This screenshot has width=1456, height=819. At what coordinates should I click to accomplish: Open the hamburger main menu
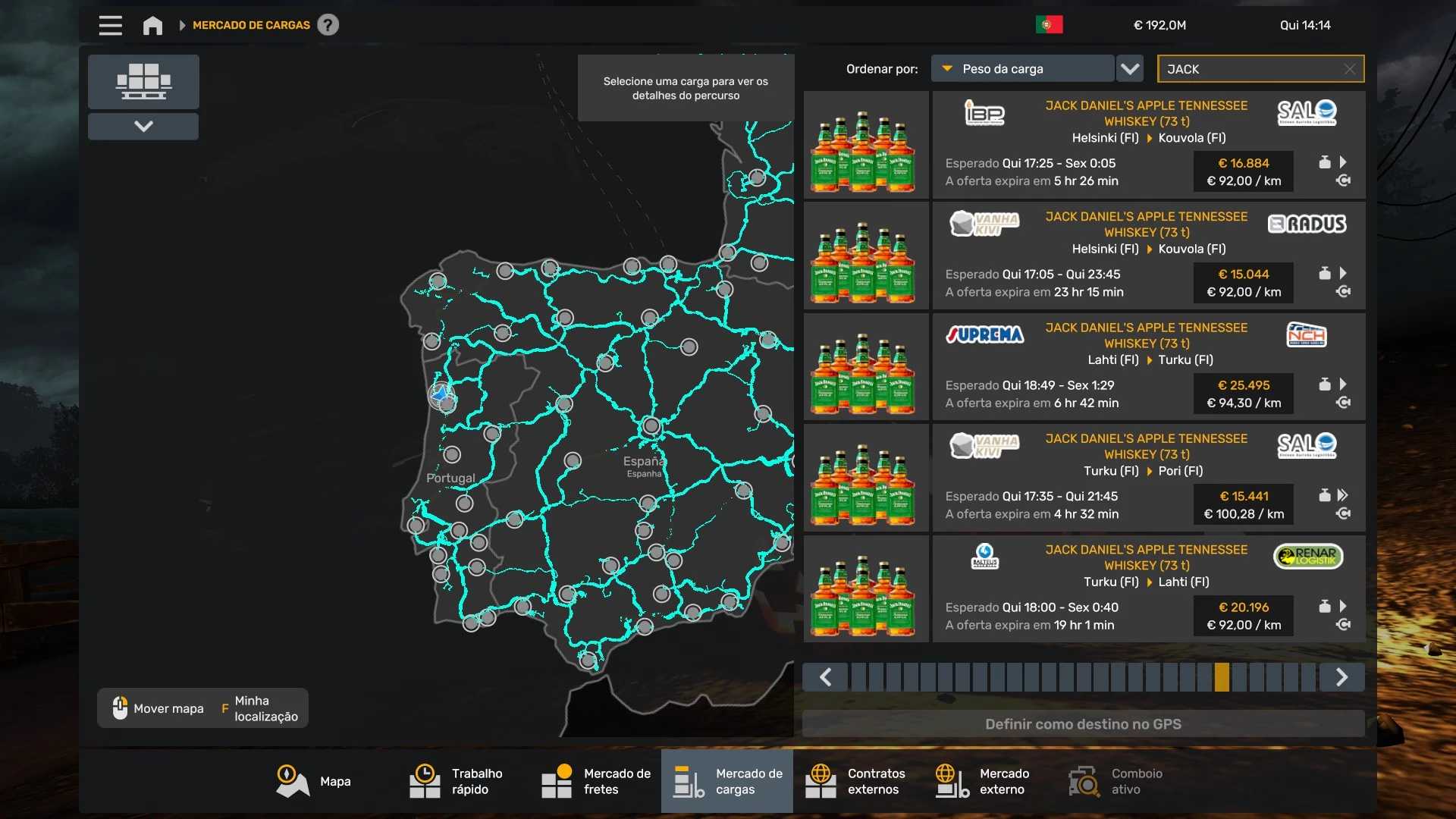click(110, 25)
